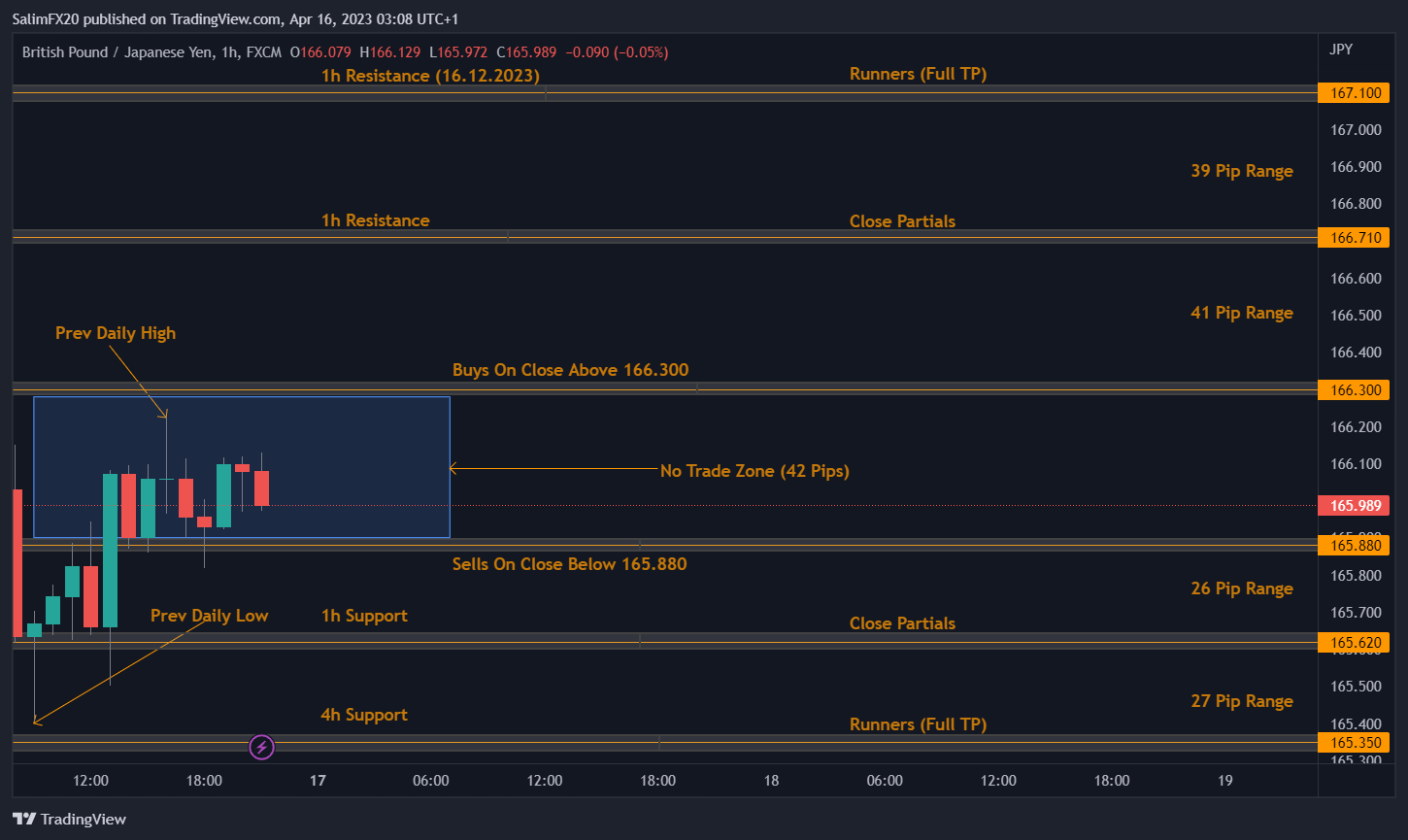The height and width of the screenshot is (840, 1408).
Task: Click the 'Buys On Close Above 166.300' text
Action: click(x=570, y=370)
